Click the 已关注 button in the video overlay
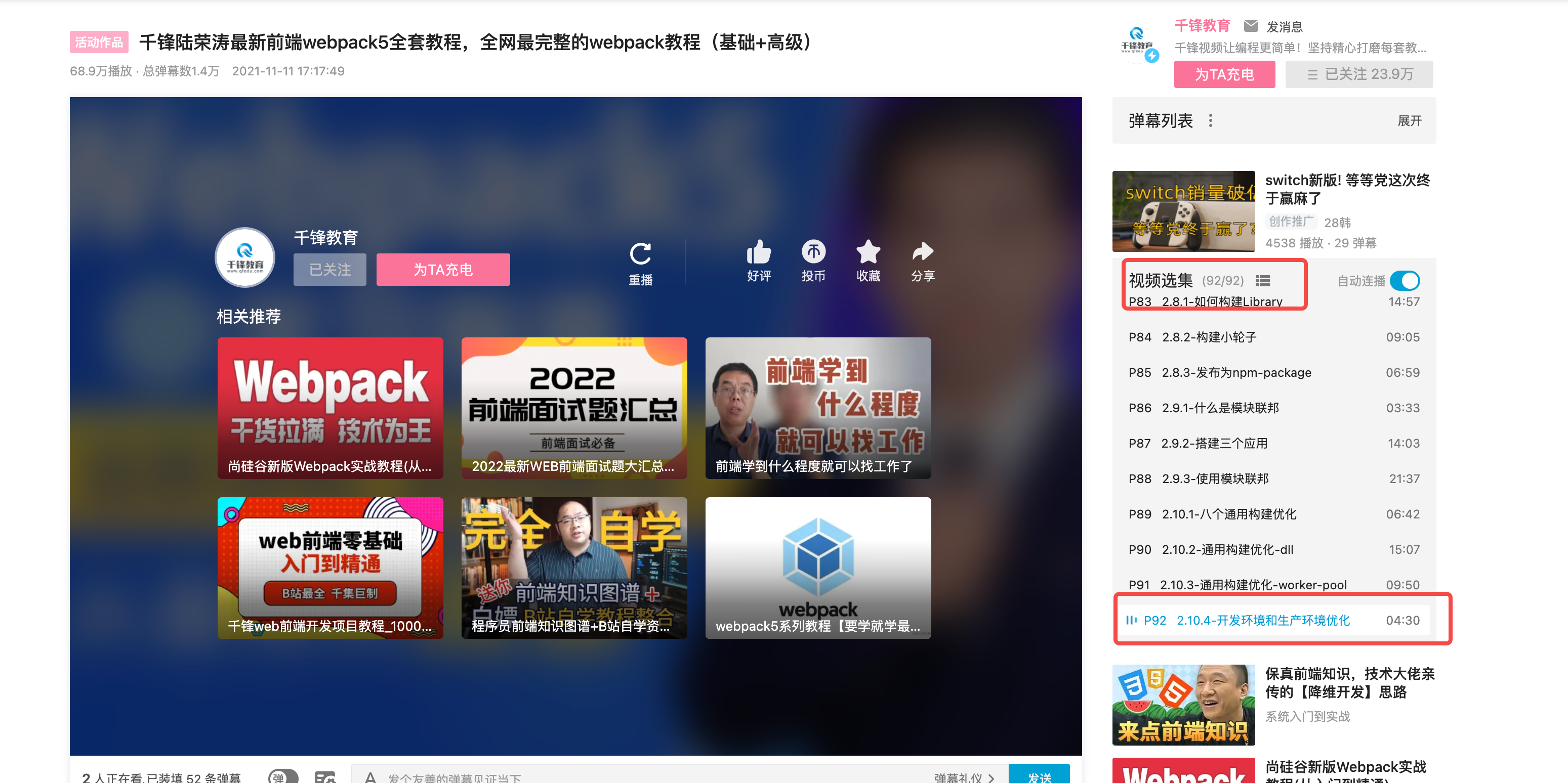The height and width of the screenshot is (783, 1568). point(330,270)
